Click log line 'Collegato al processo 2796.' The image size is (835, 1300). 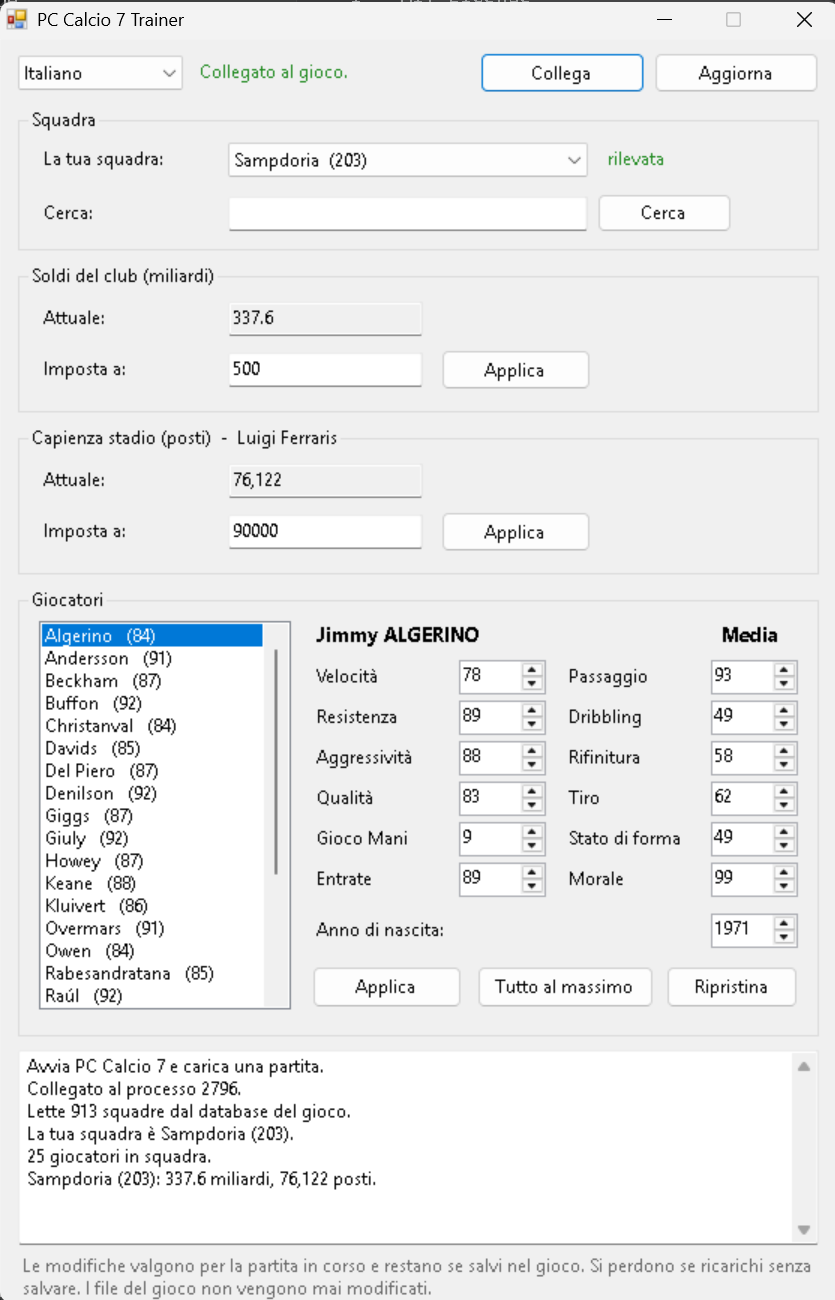[x=134, y=1089]
